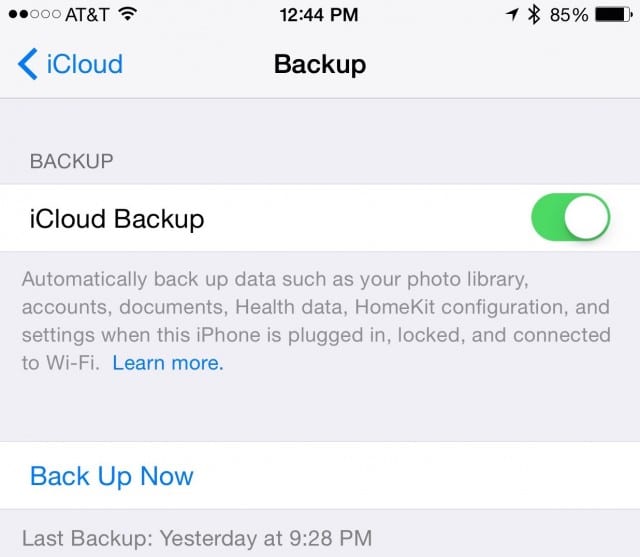The image size is (640, 557).
Task: Tap the Bluetooth status icon
Action: [534, 15]
